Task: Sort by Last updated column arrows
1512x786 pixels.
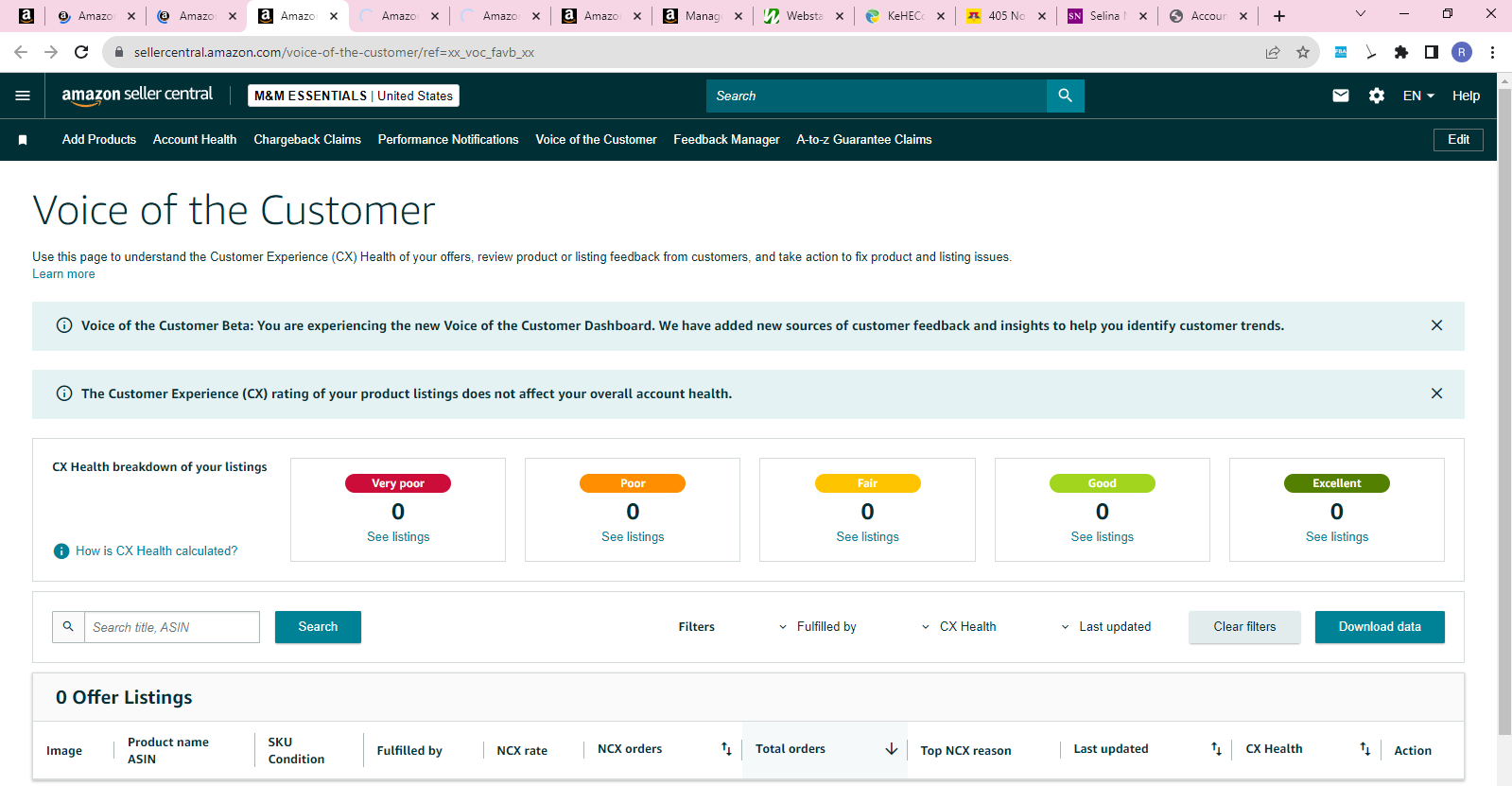Action: 1216,748
